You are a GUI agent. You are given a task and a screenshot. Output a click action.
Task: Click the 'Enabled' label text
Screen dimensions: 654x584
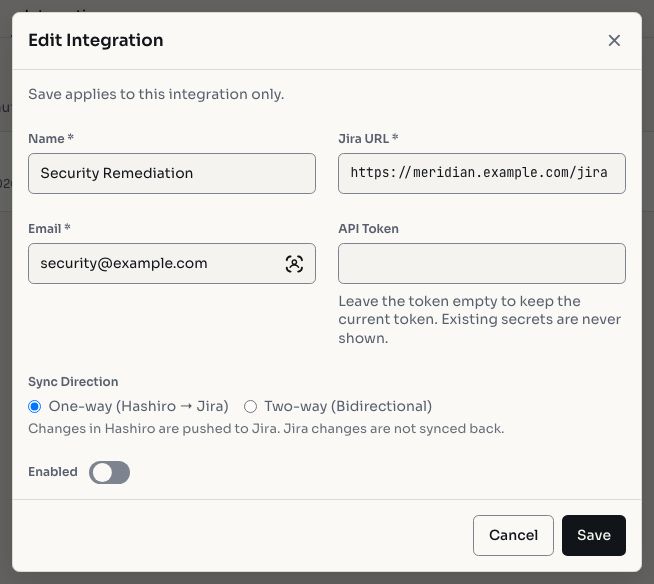53,472
